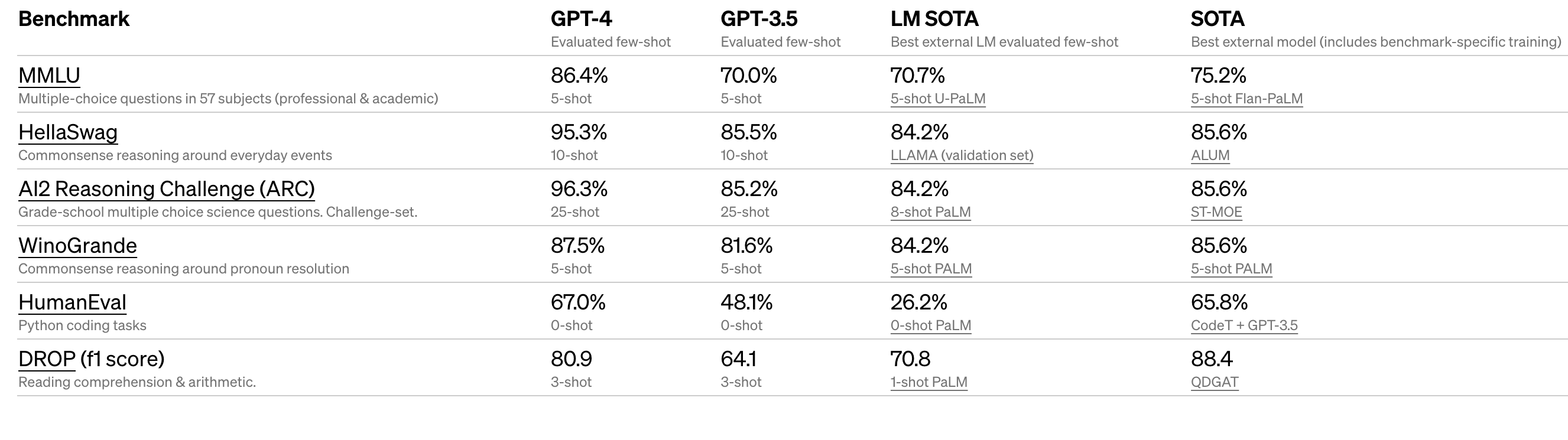The height and width of the screenshot is (440, 1568).
Task: Click the 8-shot PaLM link
Action: pos(931,212)
